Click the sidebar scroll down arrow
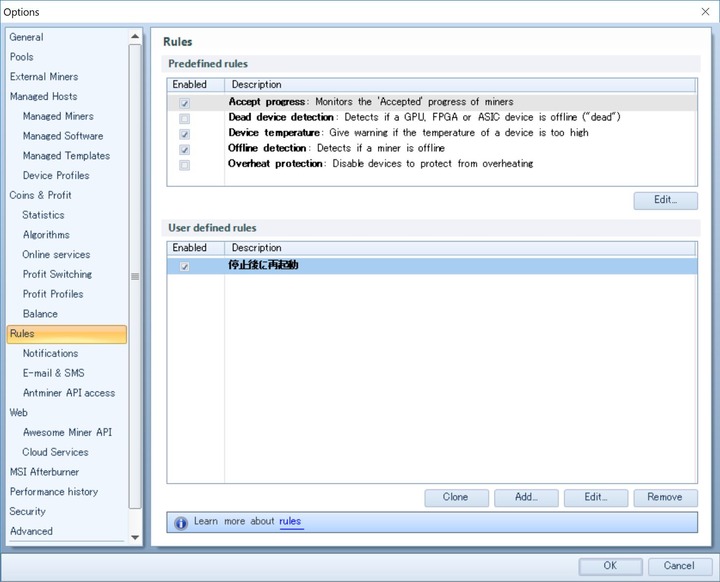 point(135,537)
